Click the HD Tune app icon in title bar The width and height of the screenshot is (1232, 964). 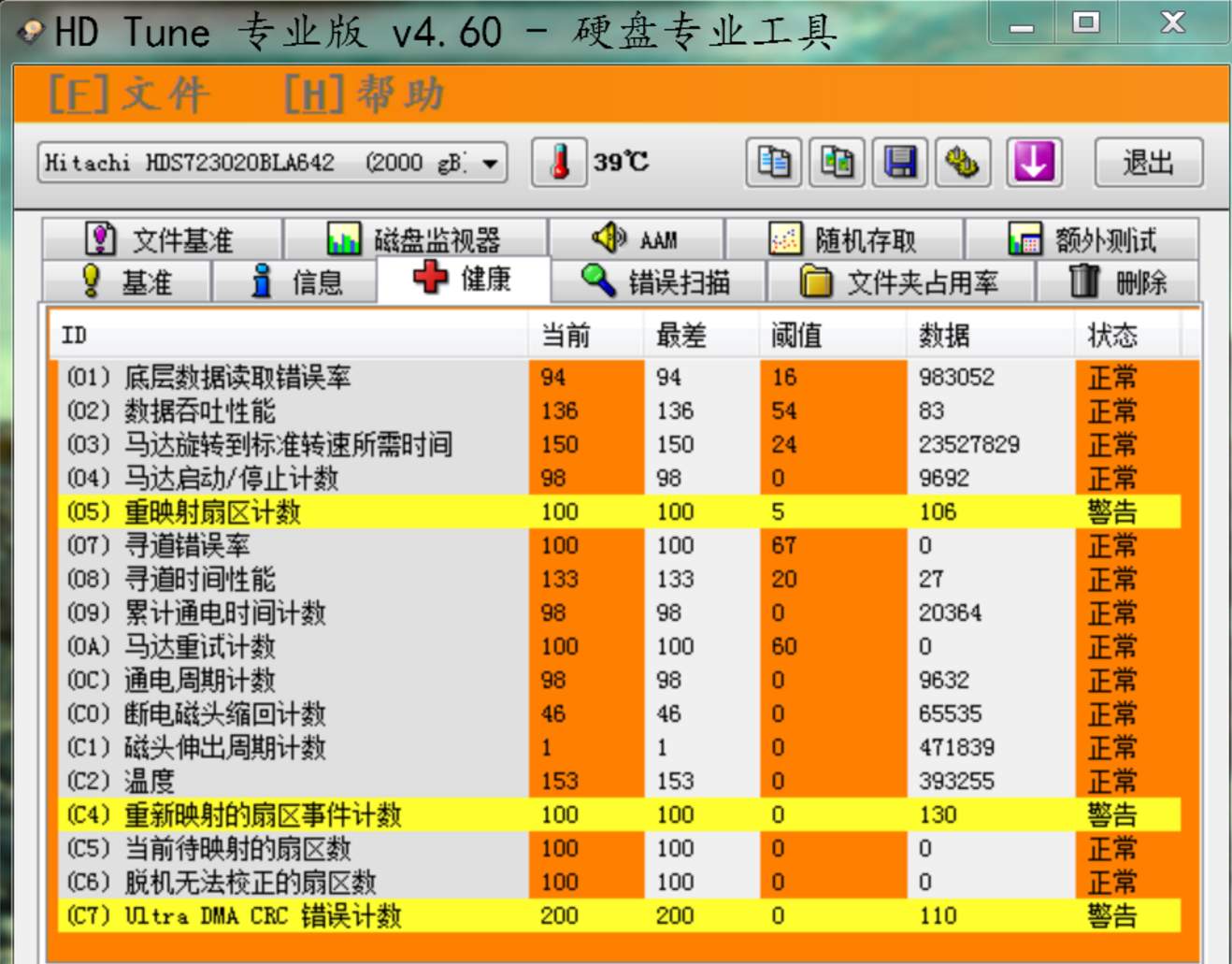pos(31,32)
